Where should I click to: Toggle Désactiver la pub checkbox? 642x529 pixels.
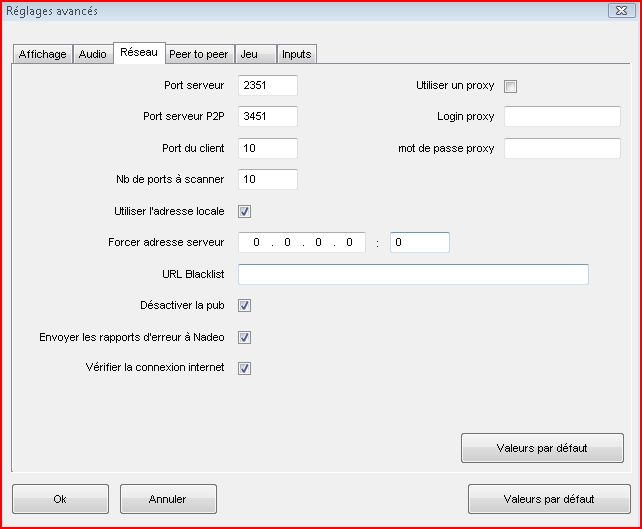(x=244, y=305)
